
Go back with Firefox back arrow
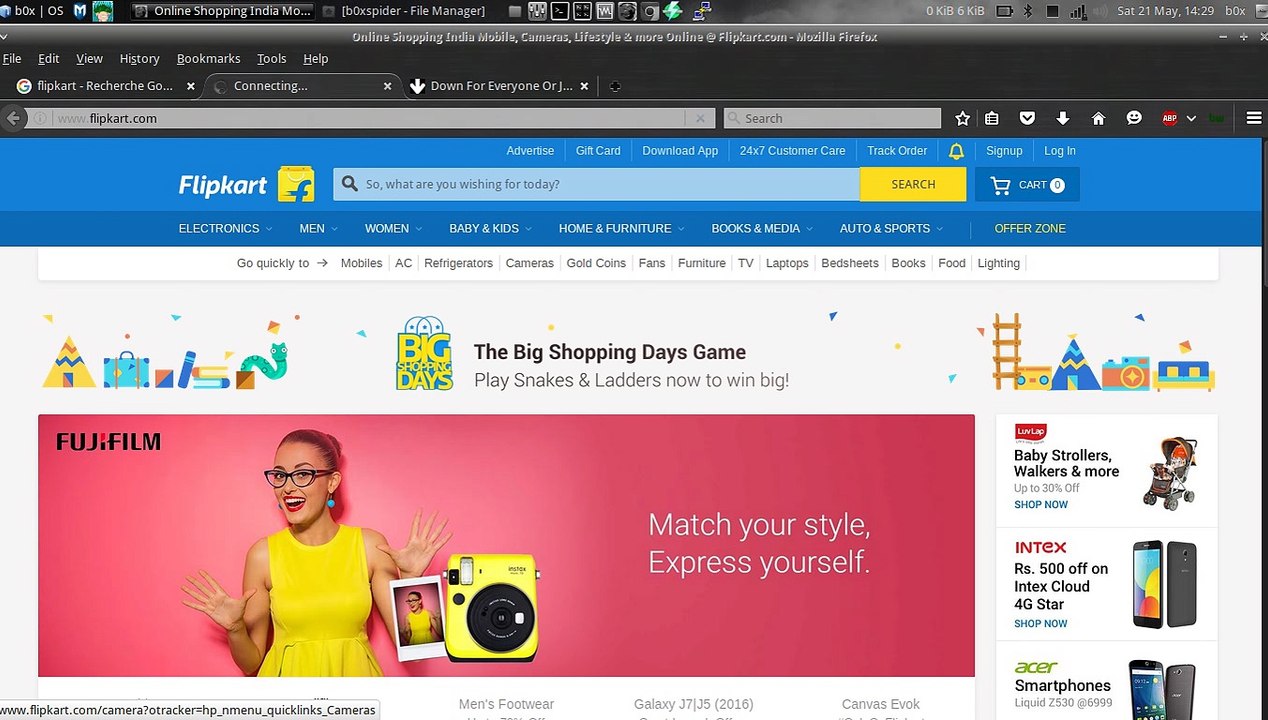[13, 118]
